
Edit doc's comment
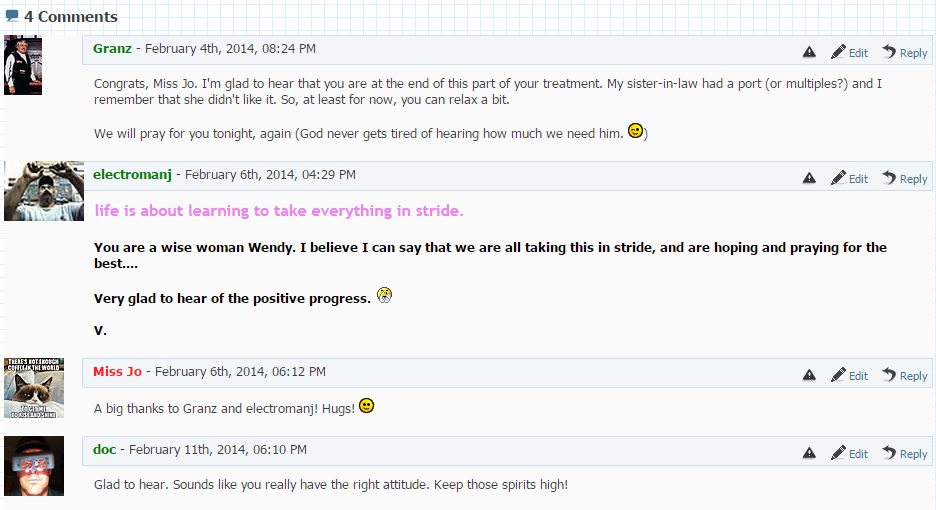click(x=849, y=453)
